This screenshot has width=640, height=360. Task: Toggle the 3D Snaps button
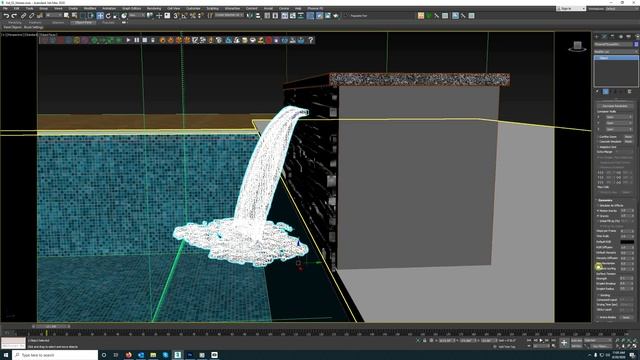click(176, 16)
